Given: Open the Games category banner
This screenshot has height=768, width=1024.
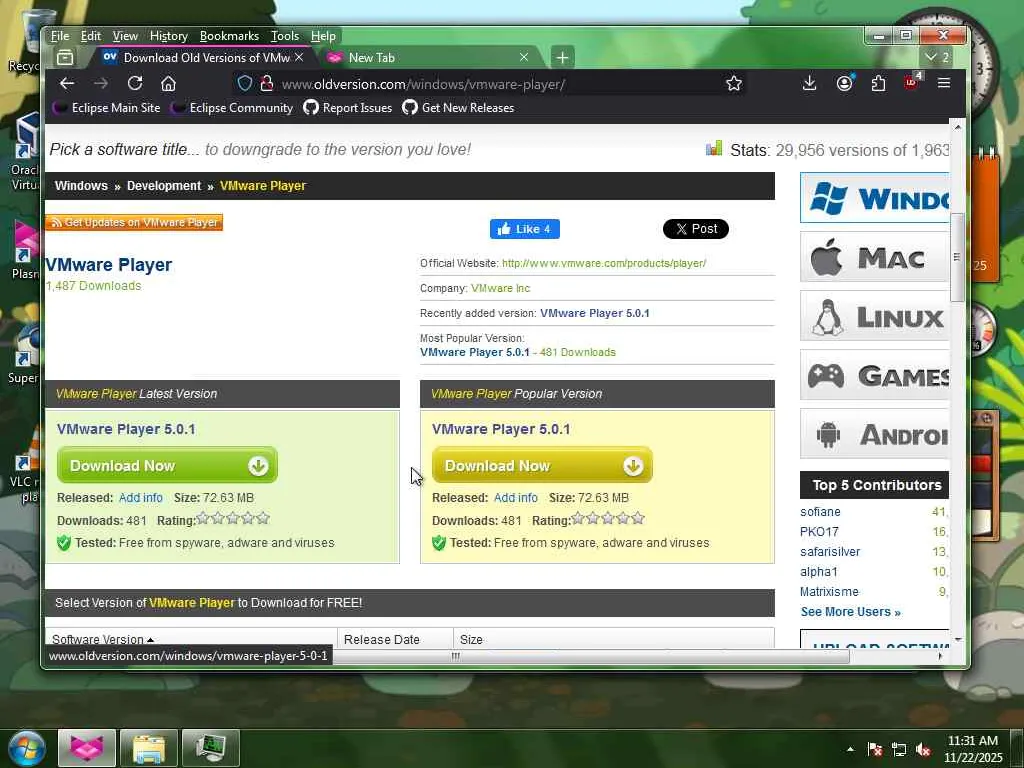Looking at the screenshot, I should pos(874,375).
